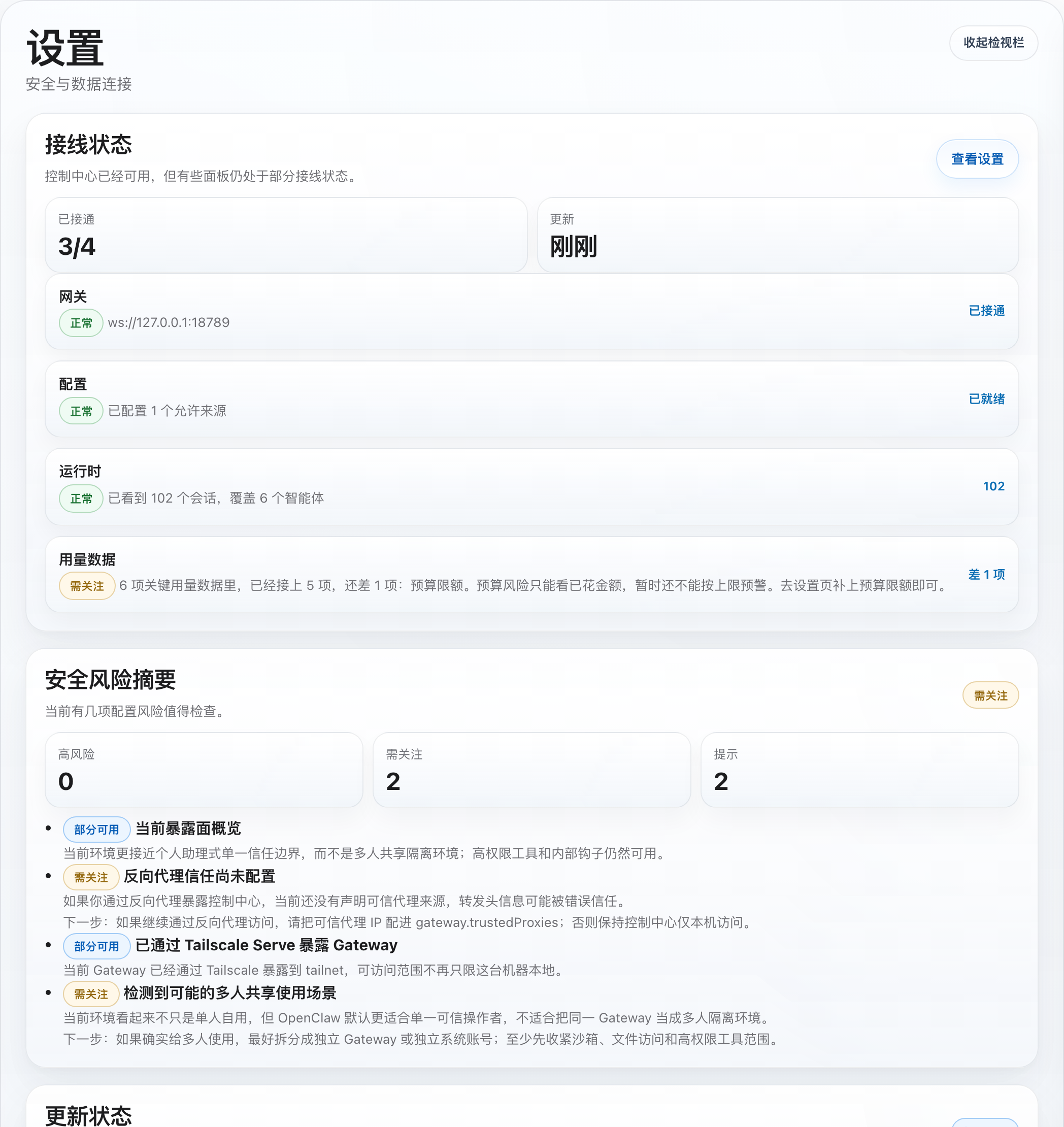Click the 收起检视栏 button at top right
Screen dimensions: 1064x1127
click(x=993, y=43)
